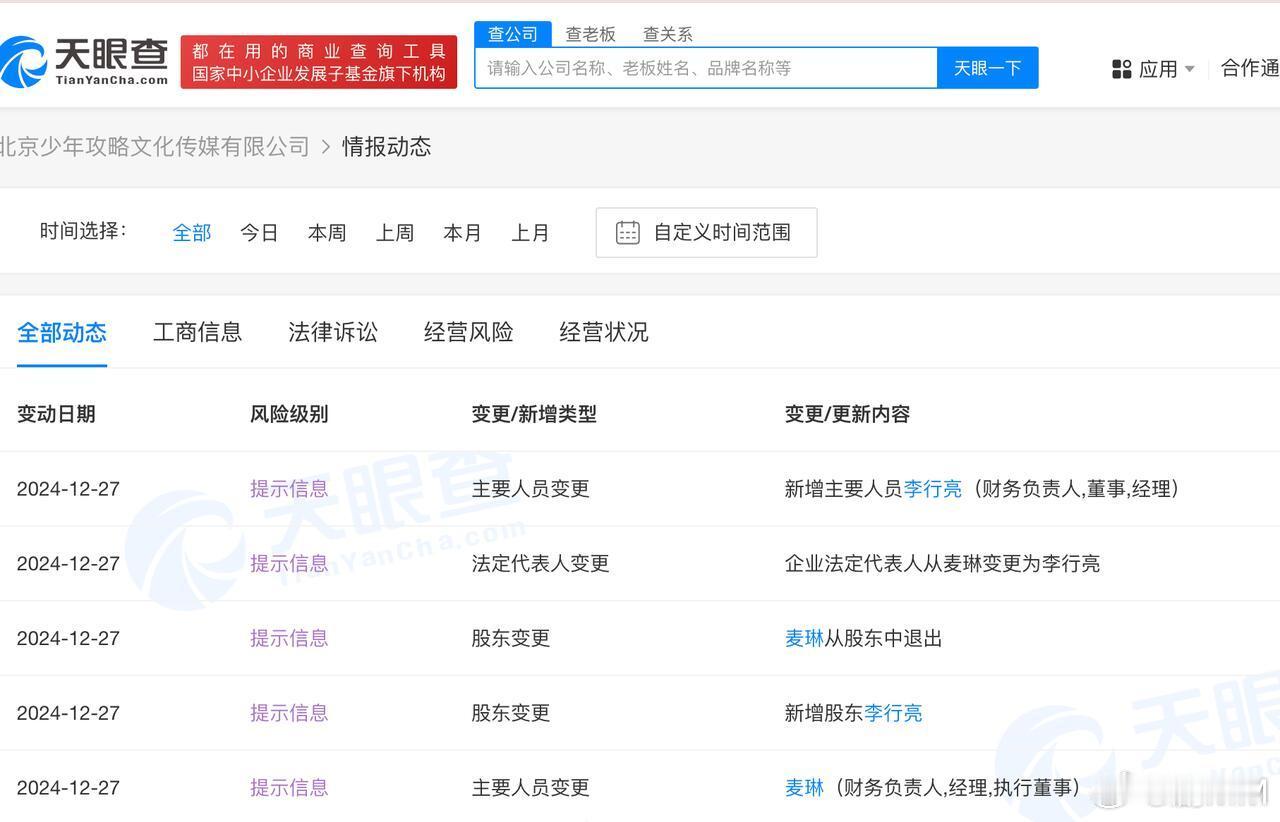
Task: Open the 自定义时间范围 date picker
Action: pos(706,232)
